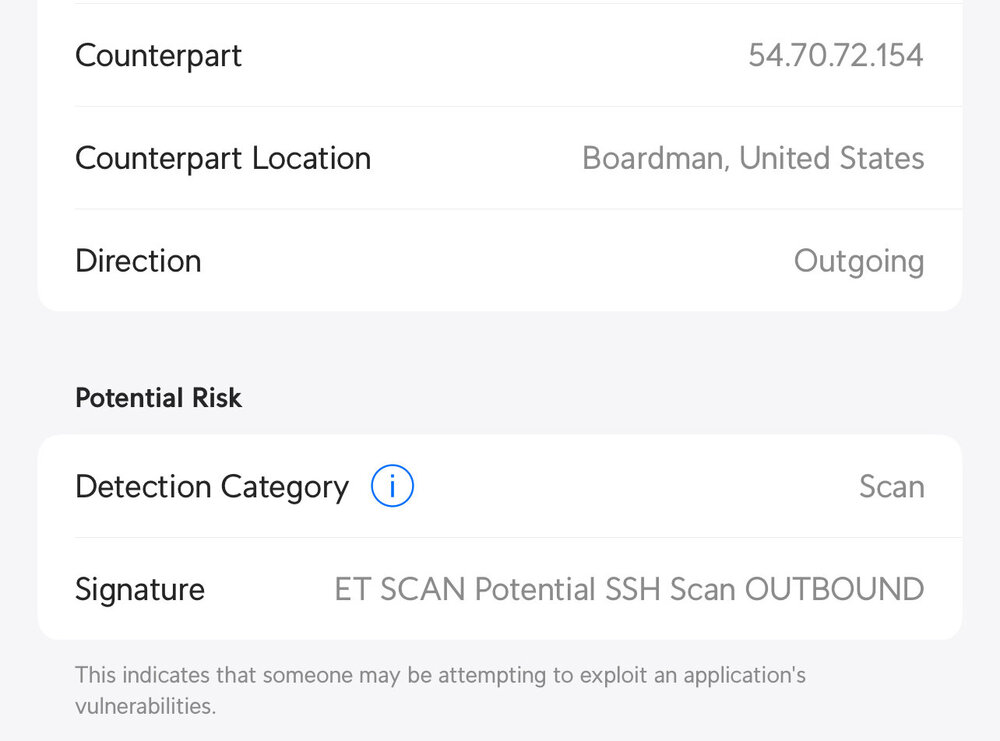Tap the Direction label
Image resolution: width=1000 pixels, height=741 pixels.
[138, 261]
